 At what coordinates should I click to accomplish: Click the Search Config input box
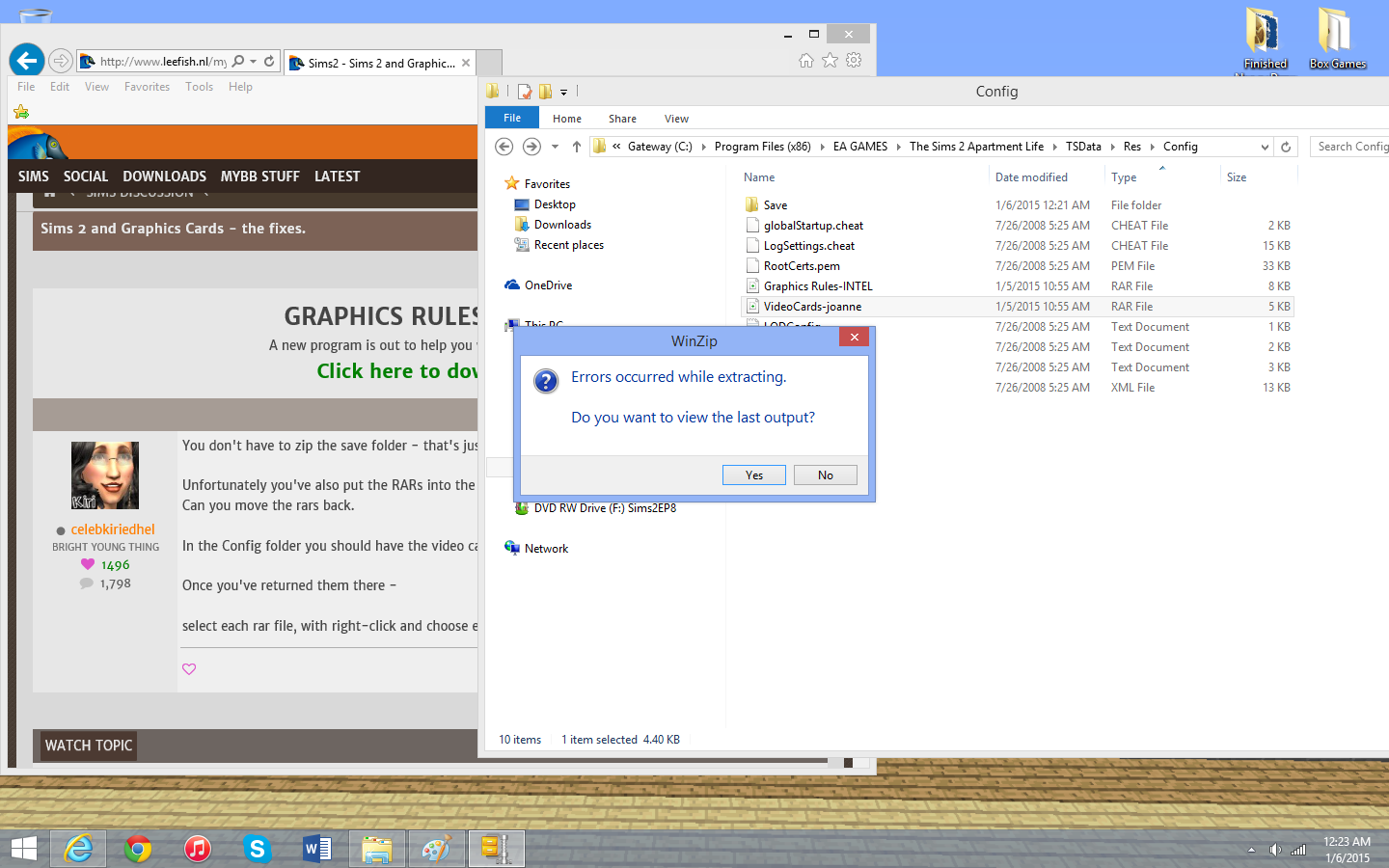point(1352,147)
